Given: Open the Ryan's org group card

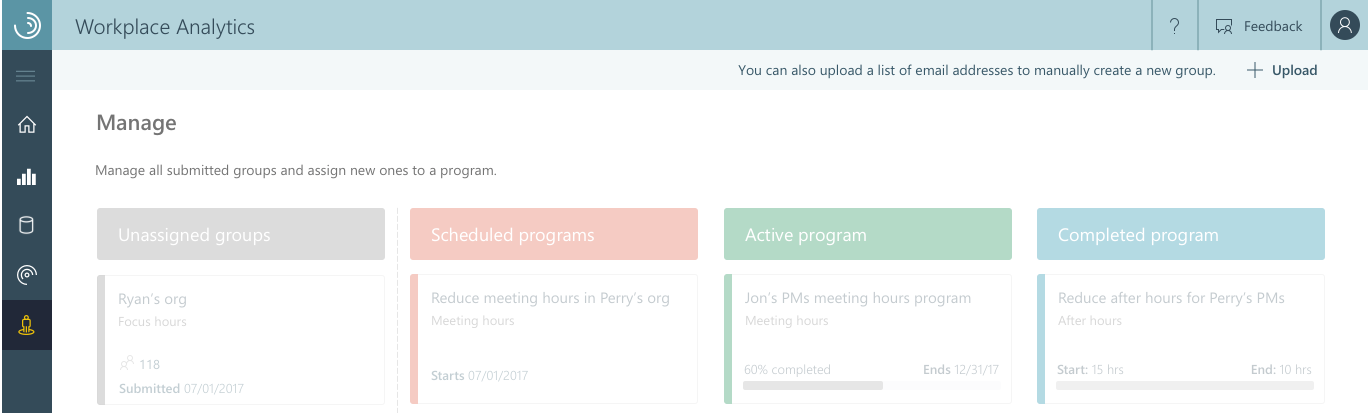Looking at the screenshot, I should [241, 340].
